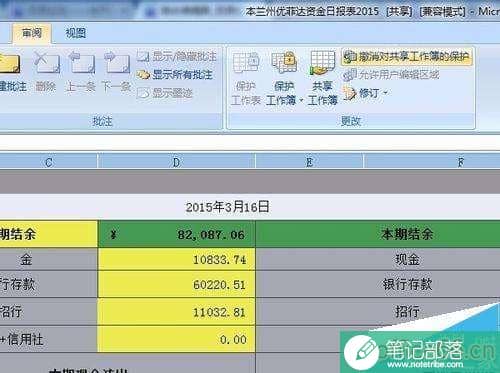Select yellow 期结余 label cell at left
Screen dimensions: 500x373
click(49, 234)
